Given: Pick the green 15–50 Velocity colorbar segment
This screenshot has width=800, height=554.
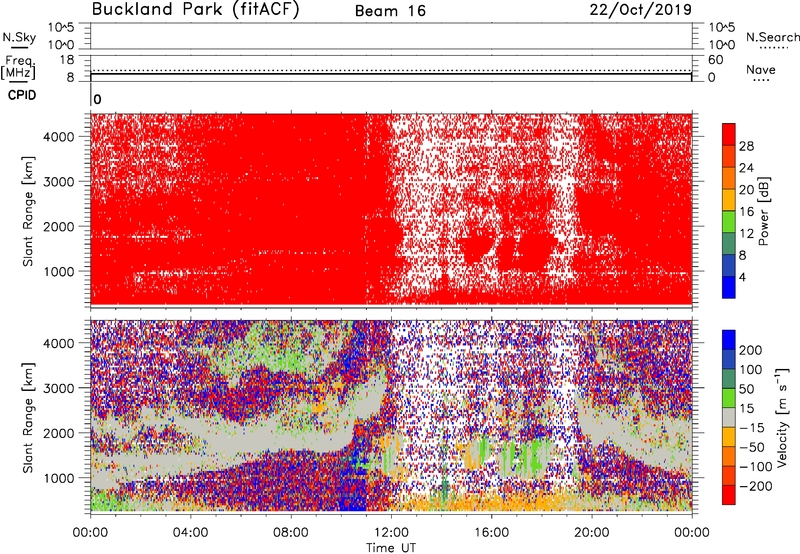Looking at the screenshot, I should 729,398.
